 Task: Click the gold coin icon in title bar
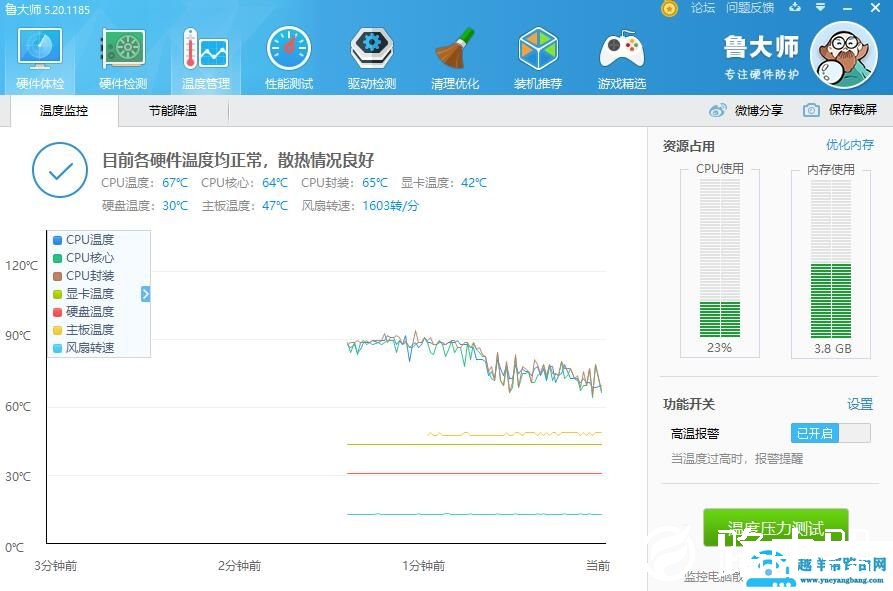coord(669,9)
